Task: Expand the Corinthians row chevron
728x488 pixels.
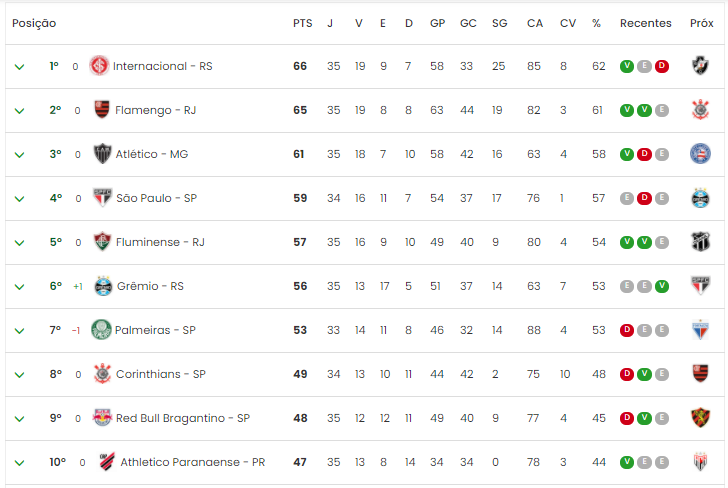Action: pos(20,375)
